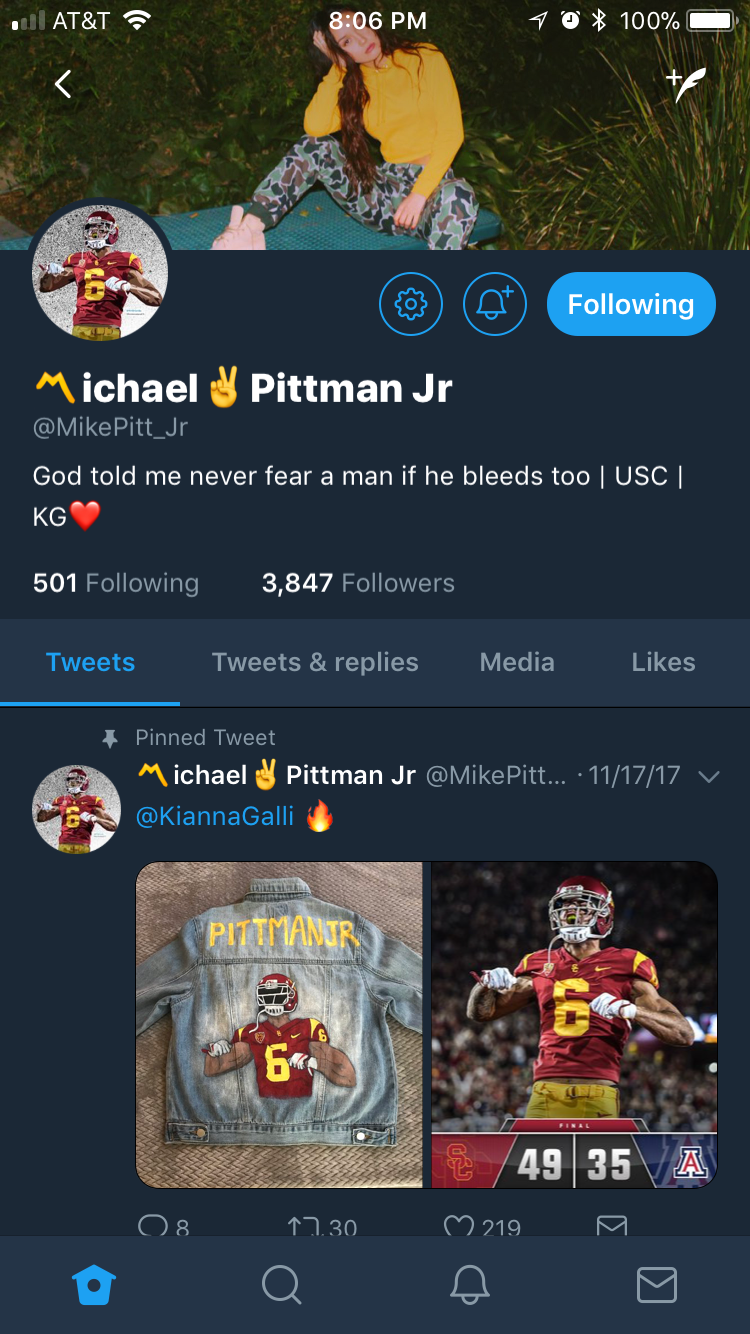Image resolution: width=750 pixels, height=1334 pixels.
Task: Switch to Tweets & replies tab
Action: click(x=315, y=662)
